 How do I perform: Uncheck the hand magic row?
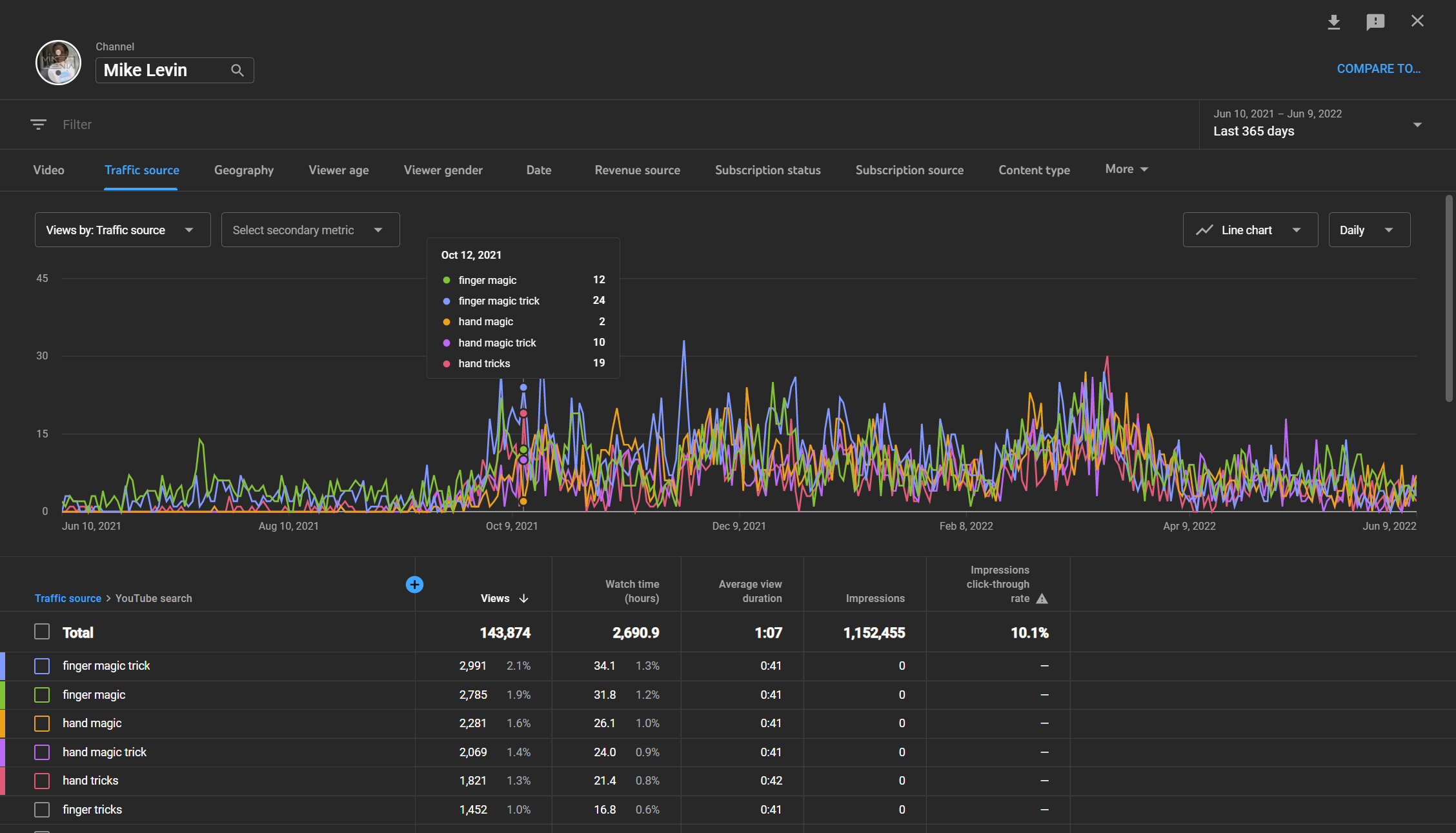pos(42,723)
